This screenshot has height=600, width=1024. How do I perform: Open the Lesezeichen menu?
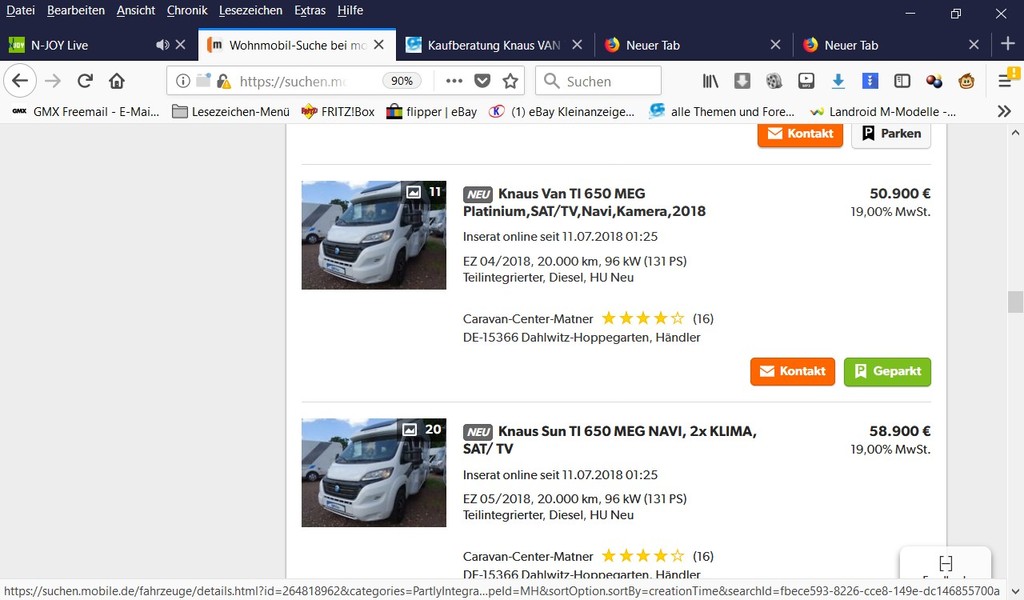click(251, 10)
